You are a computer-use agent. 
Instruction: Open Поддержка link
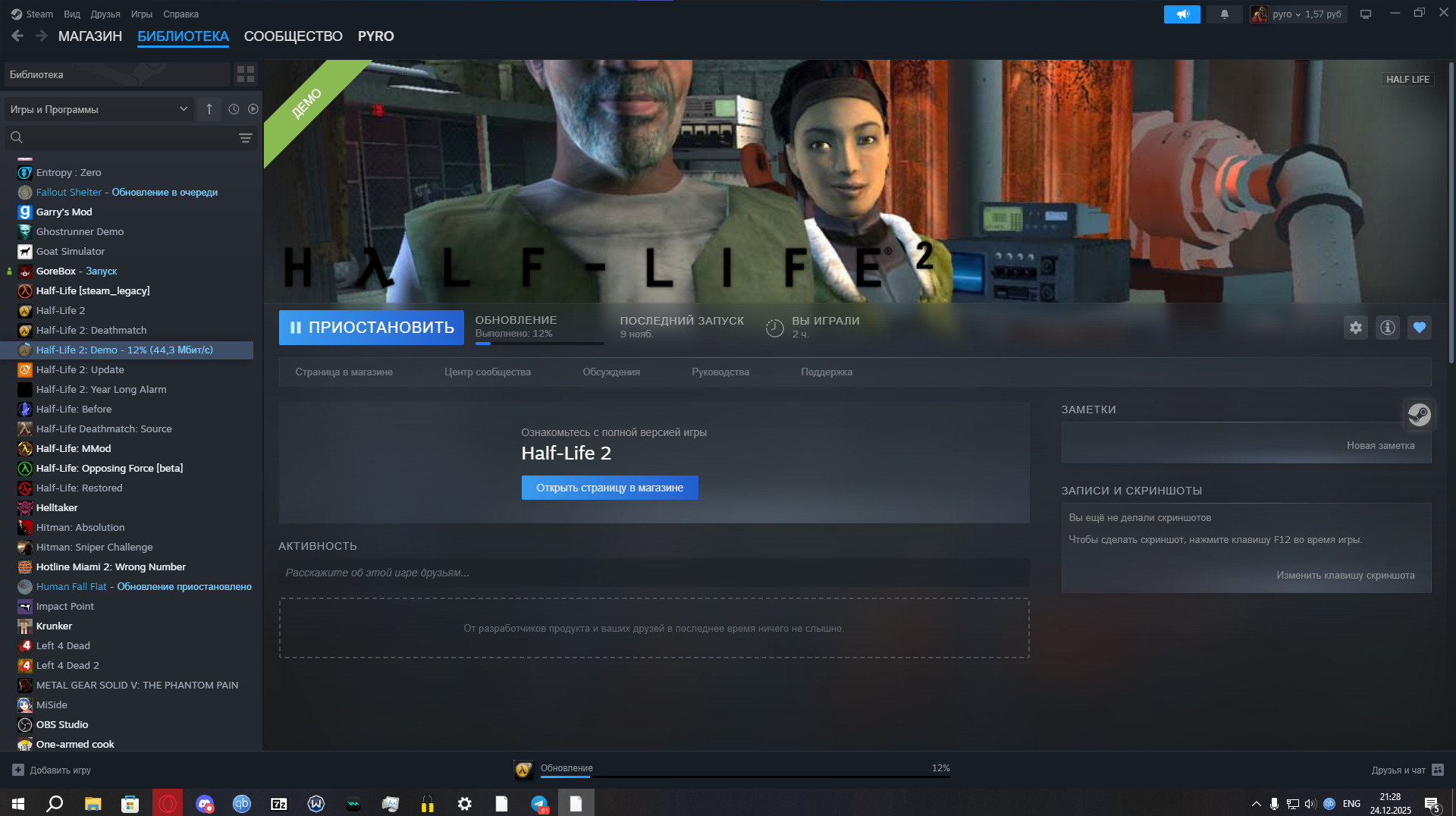[x=827, y=372]
